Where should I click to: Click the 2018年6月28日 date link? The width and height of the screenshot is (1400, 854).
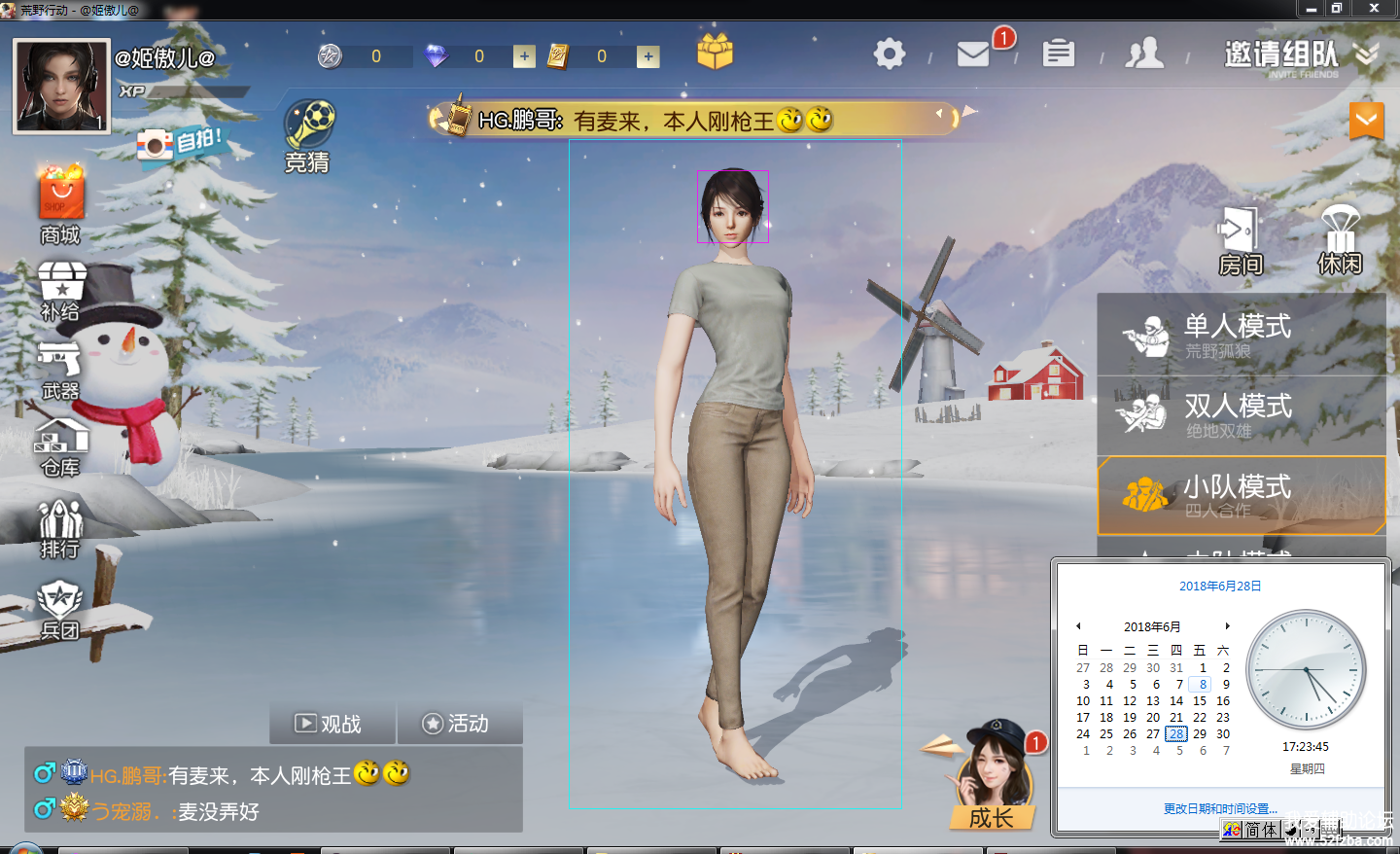(x=1220, y=586)
